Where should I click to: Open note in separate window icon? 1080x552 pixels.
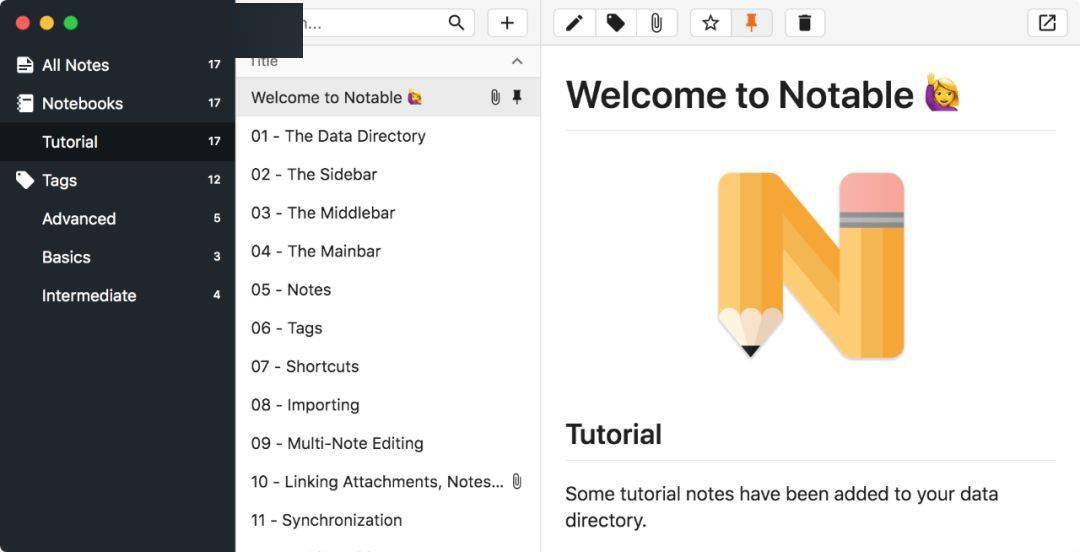point(1047,23)
